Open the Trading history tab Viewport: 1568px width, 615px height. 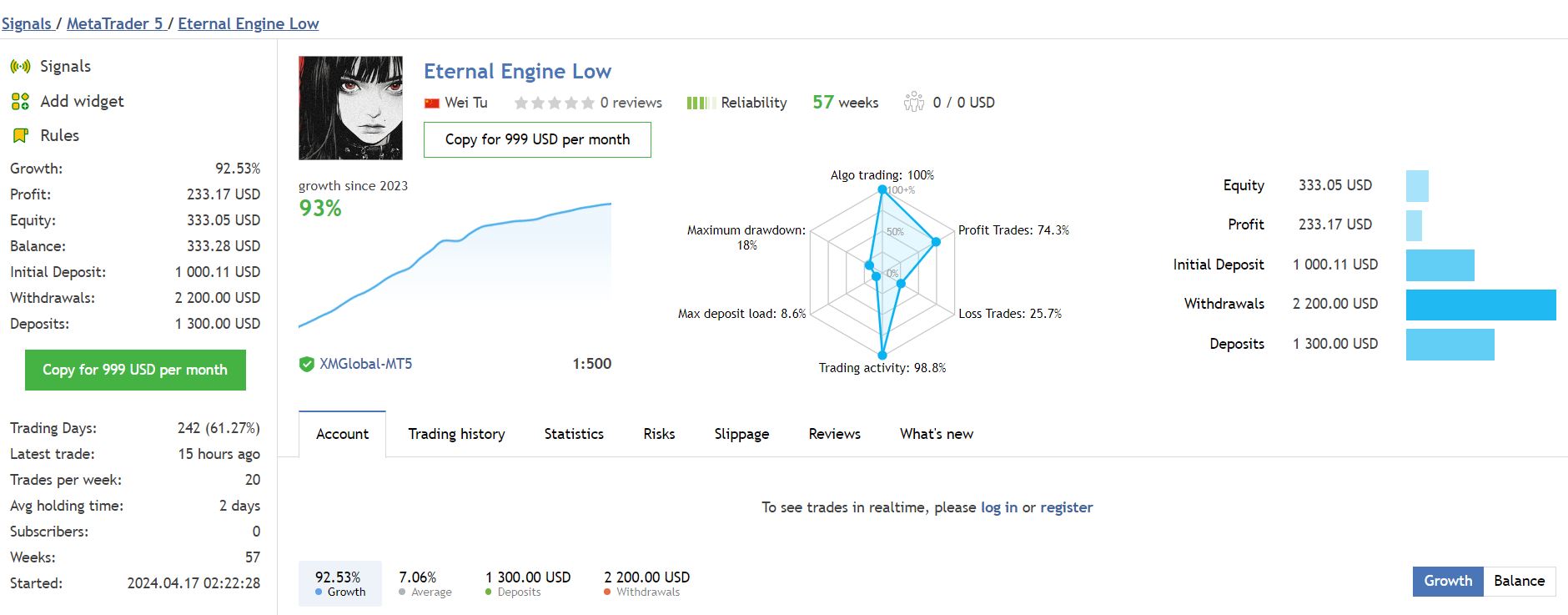tap(456, 434)
